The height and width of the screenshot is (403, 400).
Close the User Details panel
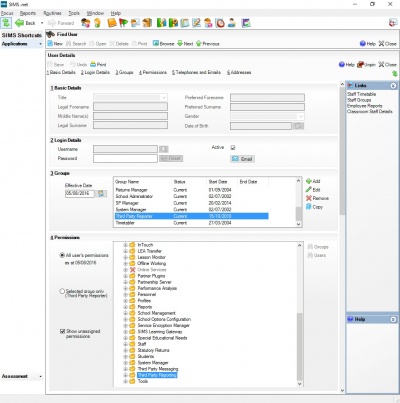(x=387, y=64)
